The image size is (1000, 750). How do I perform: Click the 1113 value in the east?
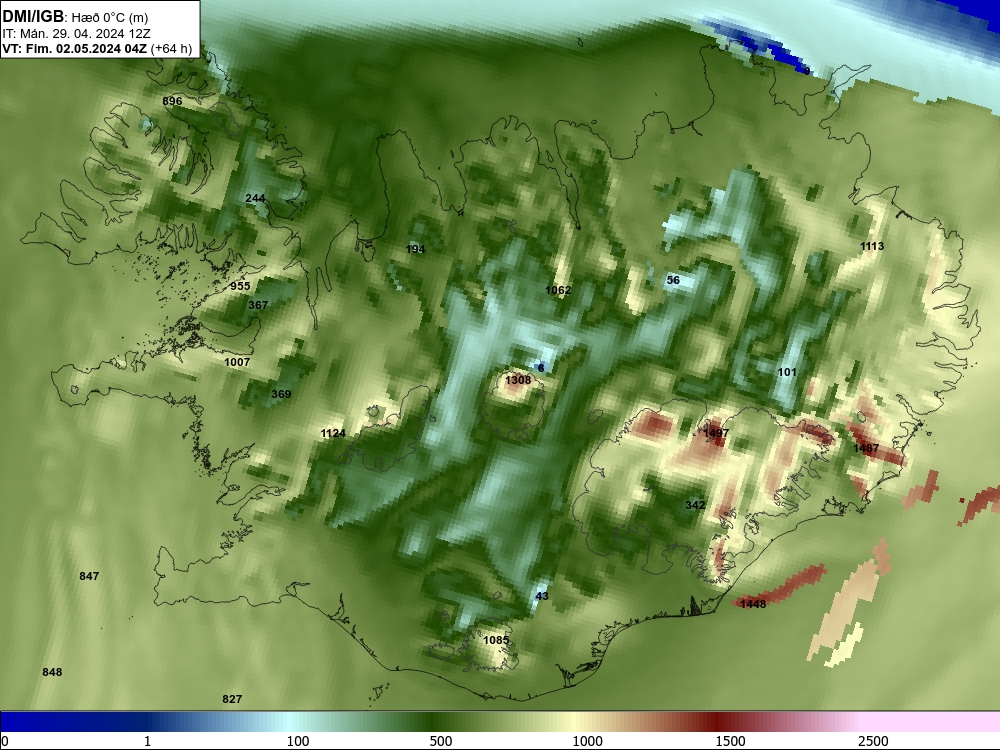pyautogui.click(x=872, y=247)
